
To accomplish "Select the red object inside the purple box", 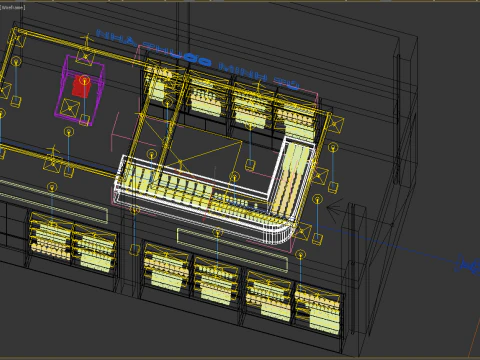I will 81,86.
